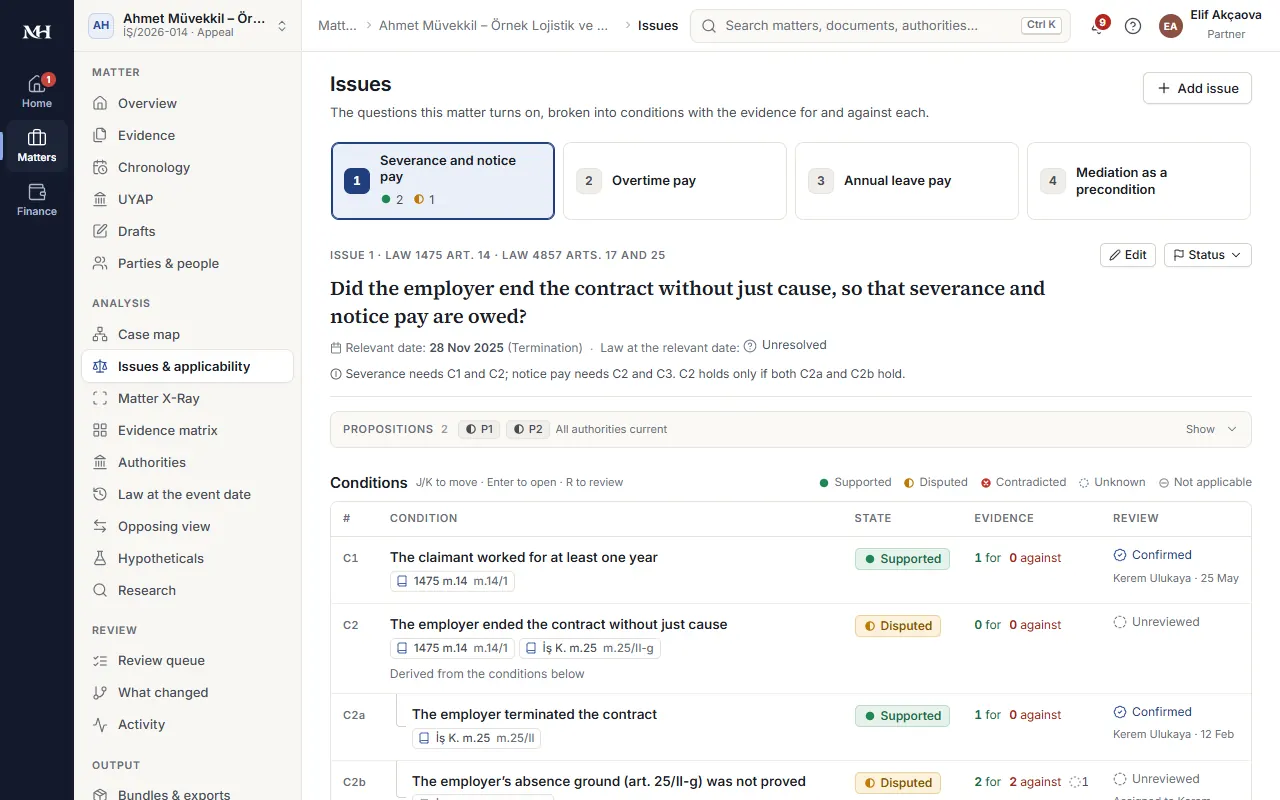
Task: Open the Evidence page
Action: tap(187, 135)
